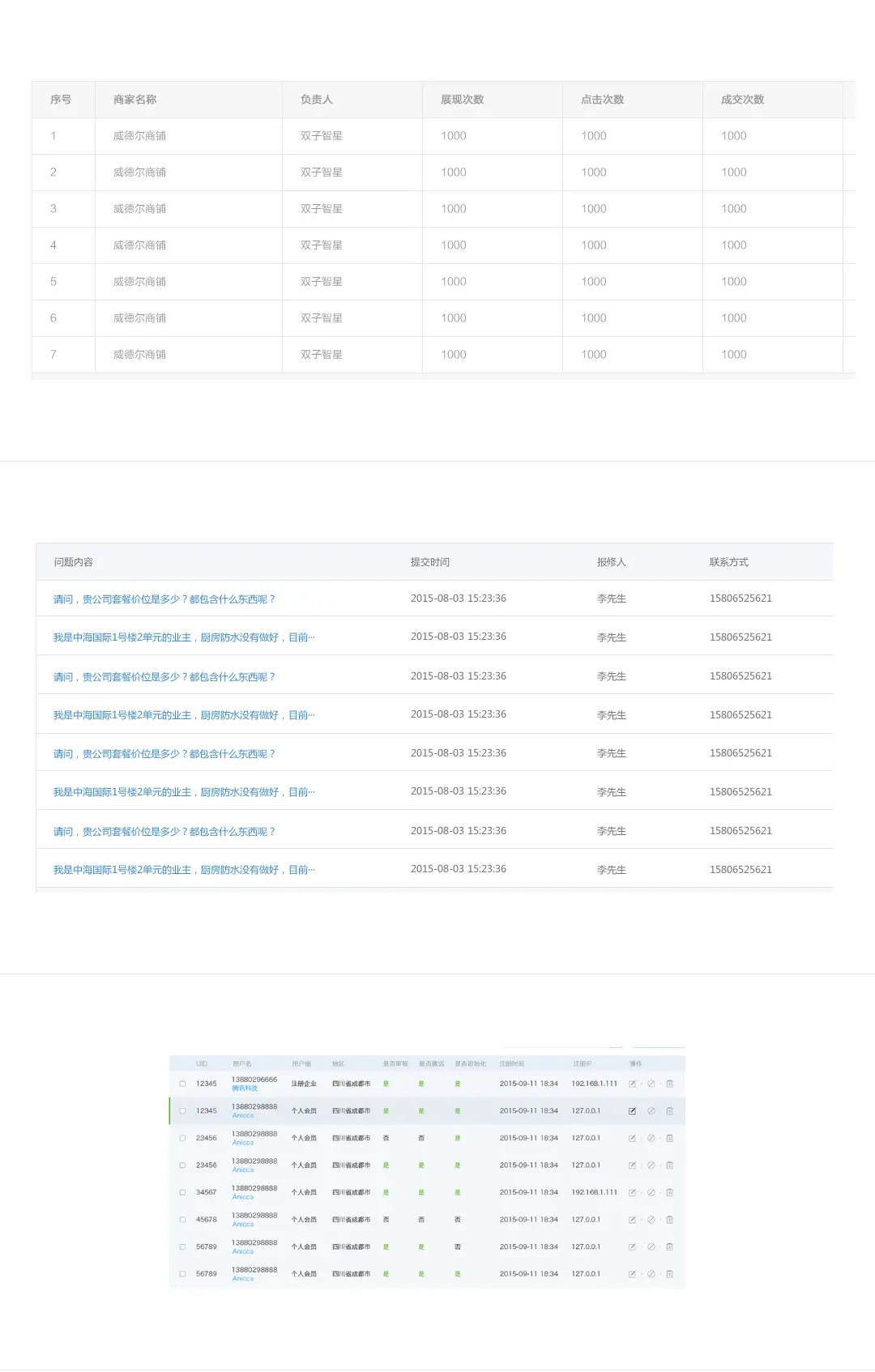The height and width of the screenshot is (1372, 875).
Task: Click the 报修人 column header
Action: [612, 562]
